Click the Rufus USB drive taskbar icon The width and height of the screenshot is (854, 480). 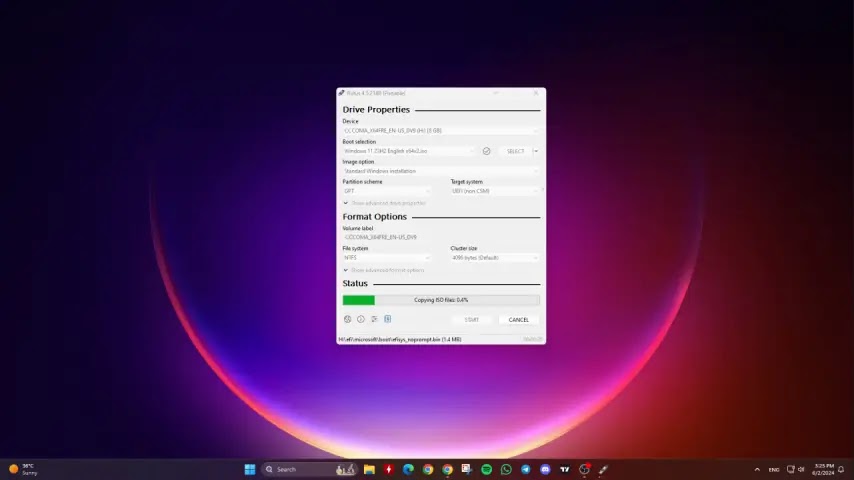coord(603,469)
